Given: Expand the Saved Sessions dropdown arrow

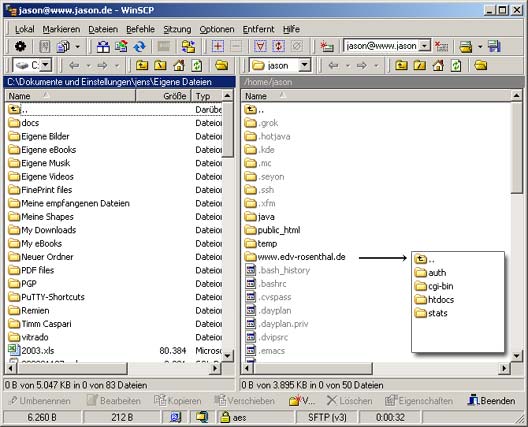Looking at the screenshot, I should [x=480, y=46].
